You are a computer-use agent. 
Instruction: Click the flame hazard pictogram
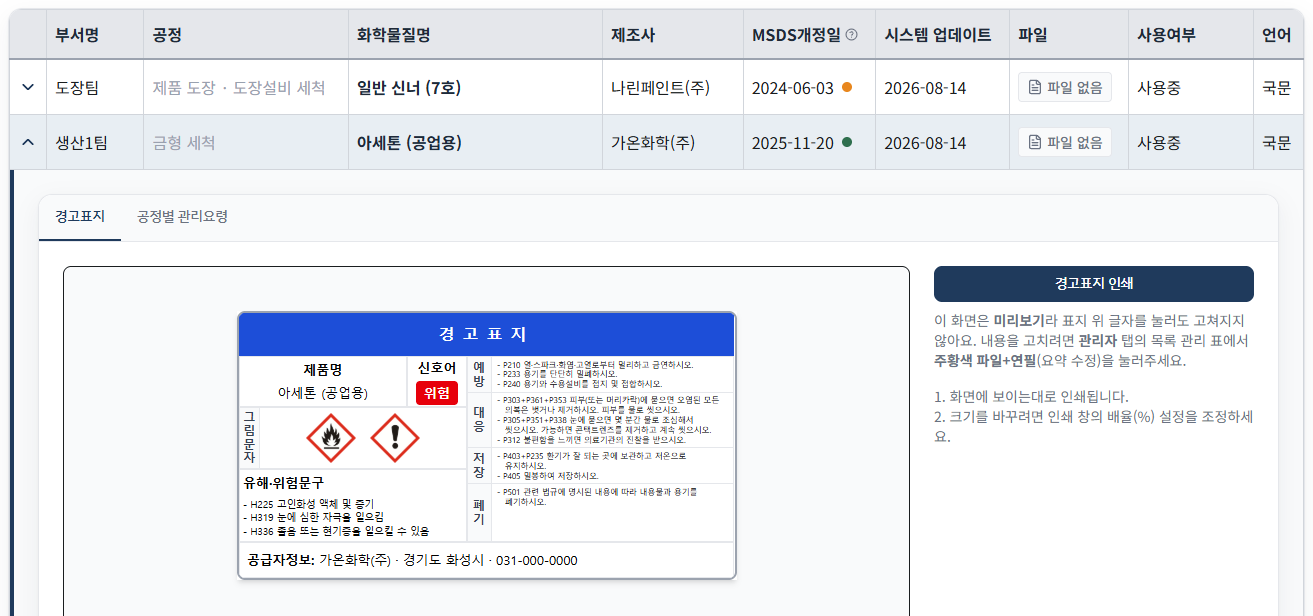pos(331,437)
